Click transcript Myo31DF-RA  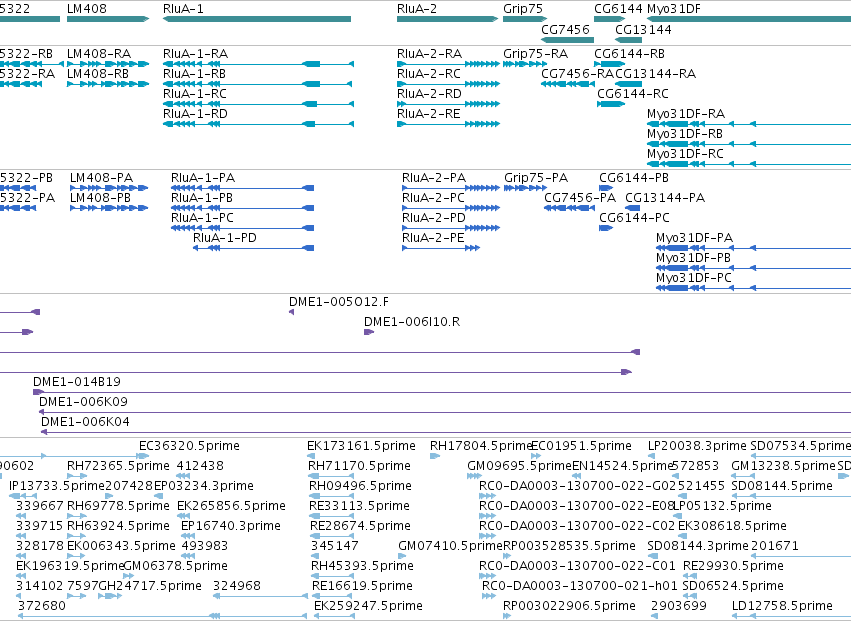[x=686, y=114]
